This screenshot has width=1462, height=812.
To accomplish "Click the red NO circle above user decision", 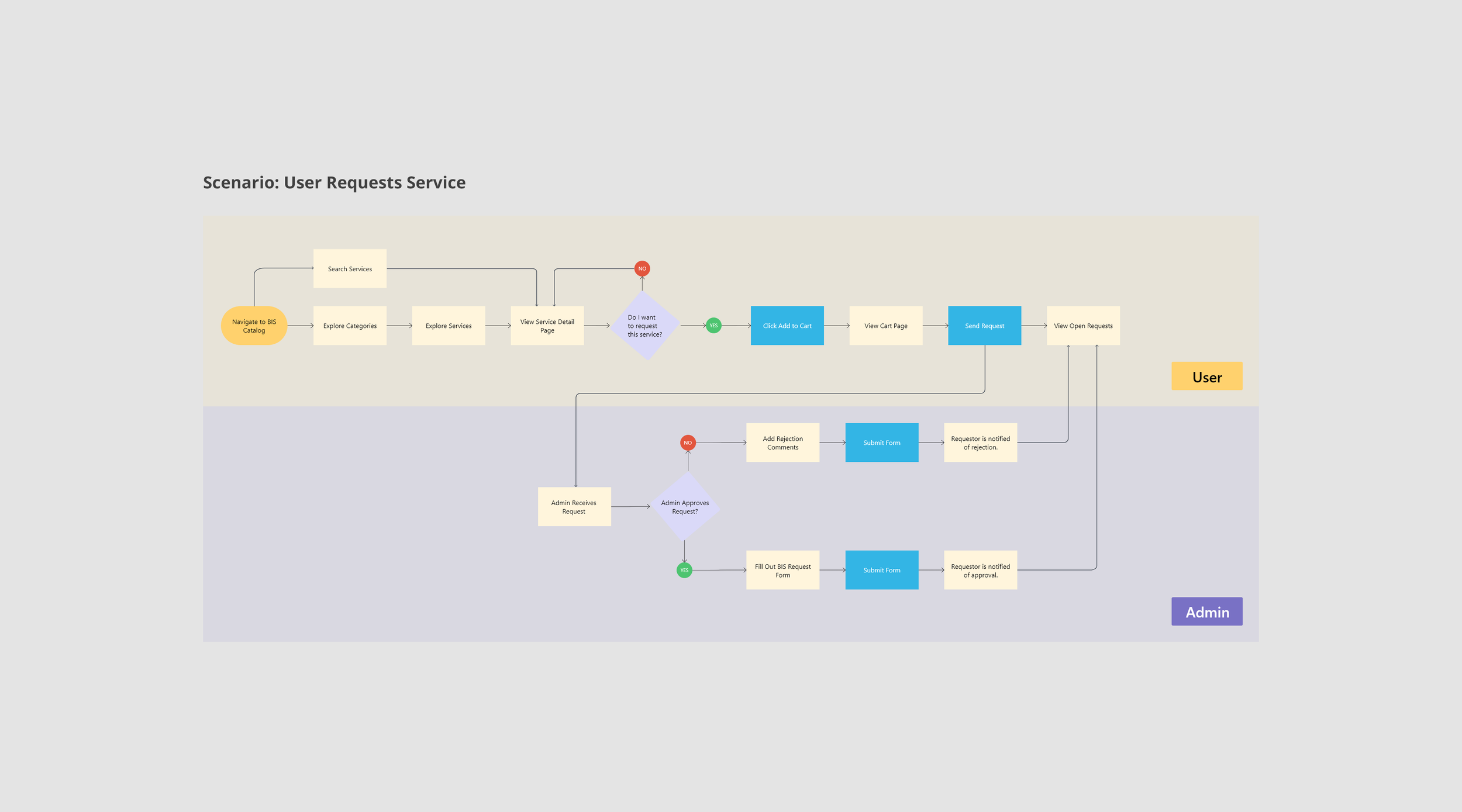I will (642, 268).
